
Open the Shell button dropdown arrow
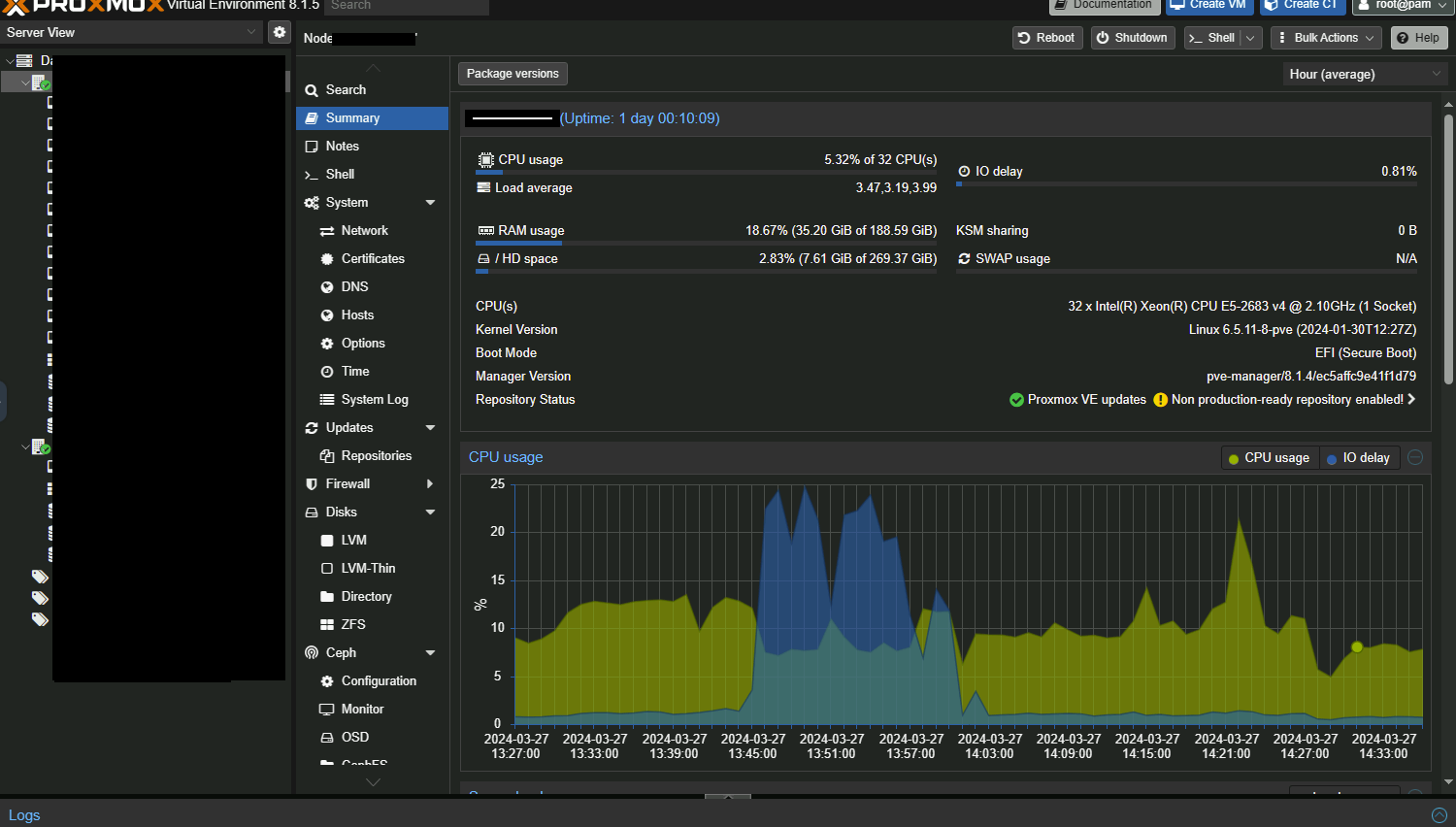point(1250,38)
